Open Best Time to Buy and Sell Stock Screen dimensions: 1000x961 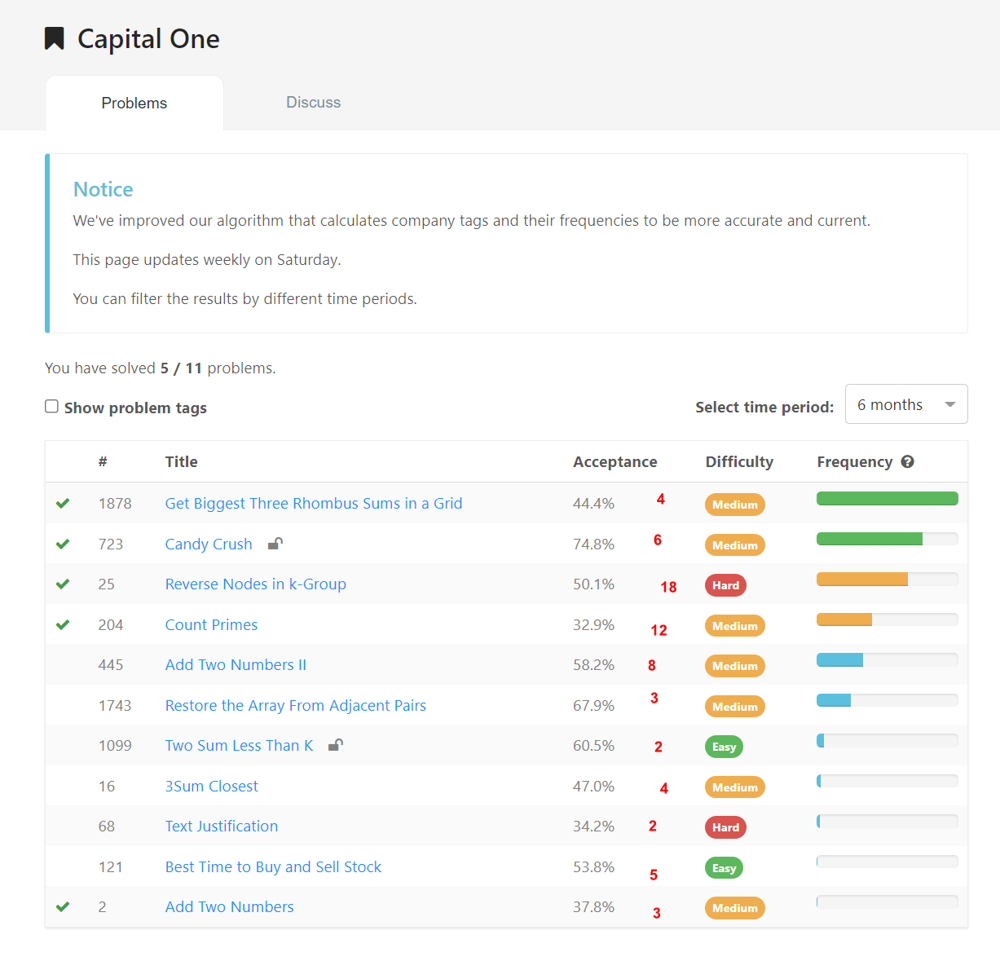[273, 867]
